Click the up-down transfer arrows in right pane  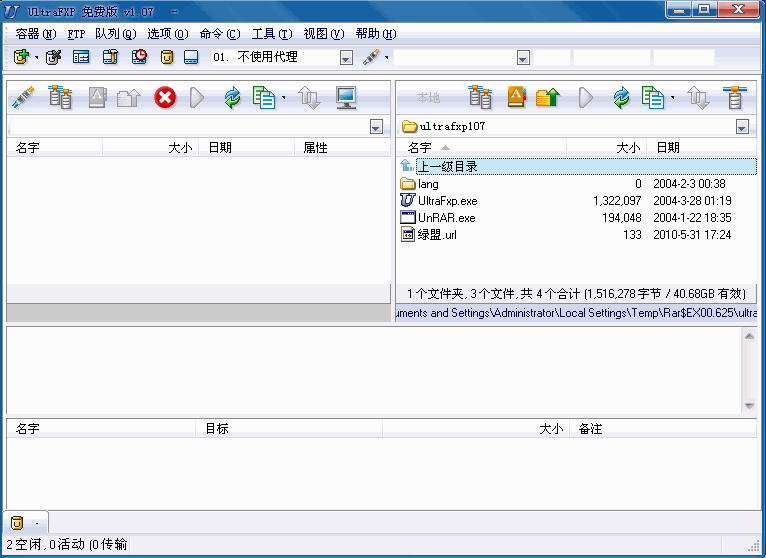pos(698,97)
